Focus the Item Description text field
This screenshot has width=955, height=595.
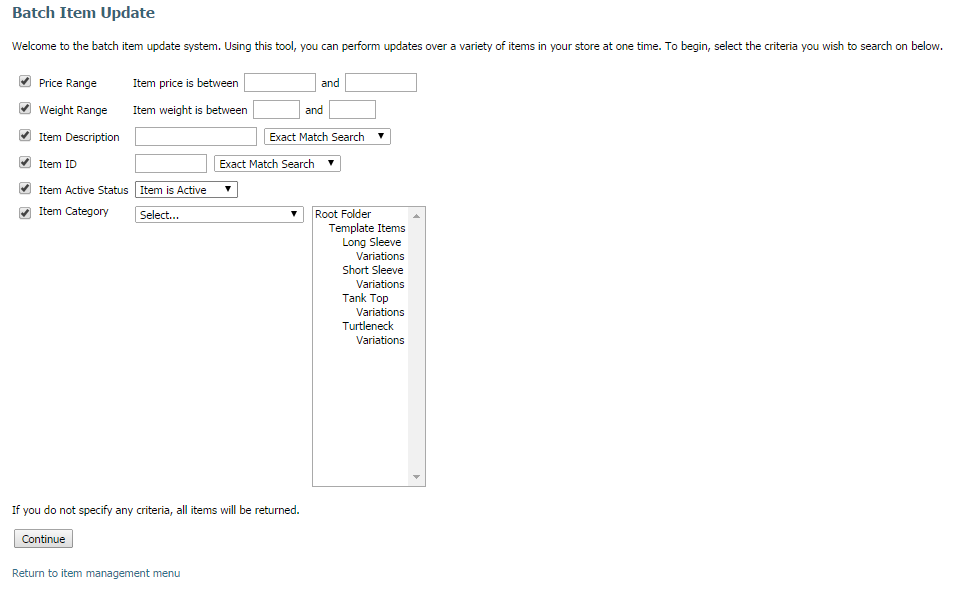196,136
